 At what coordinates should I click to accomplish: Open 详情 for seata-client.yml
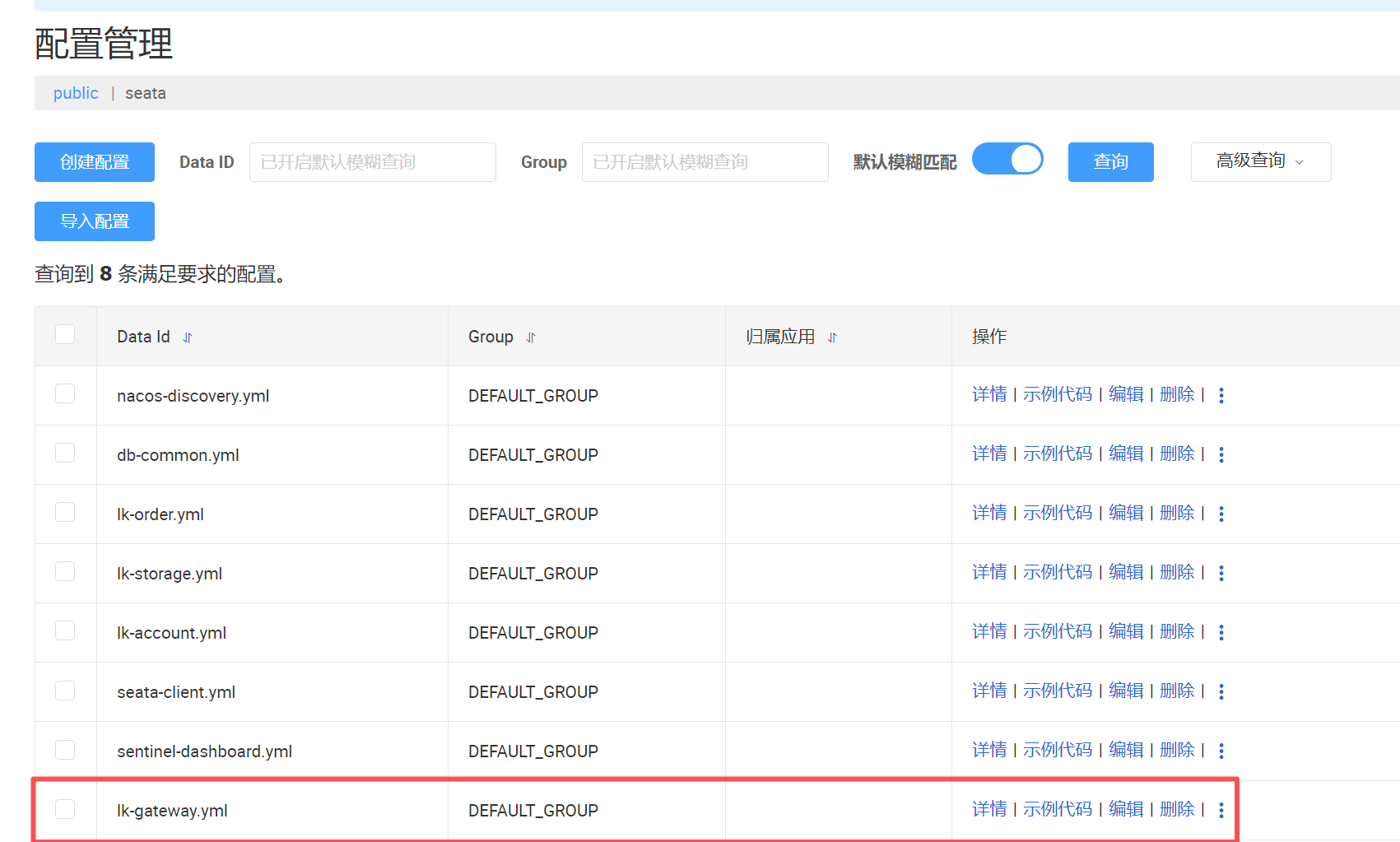[989, 691]
